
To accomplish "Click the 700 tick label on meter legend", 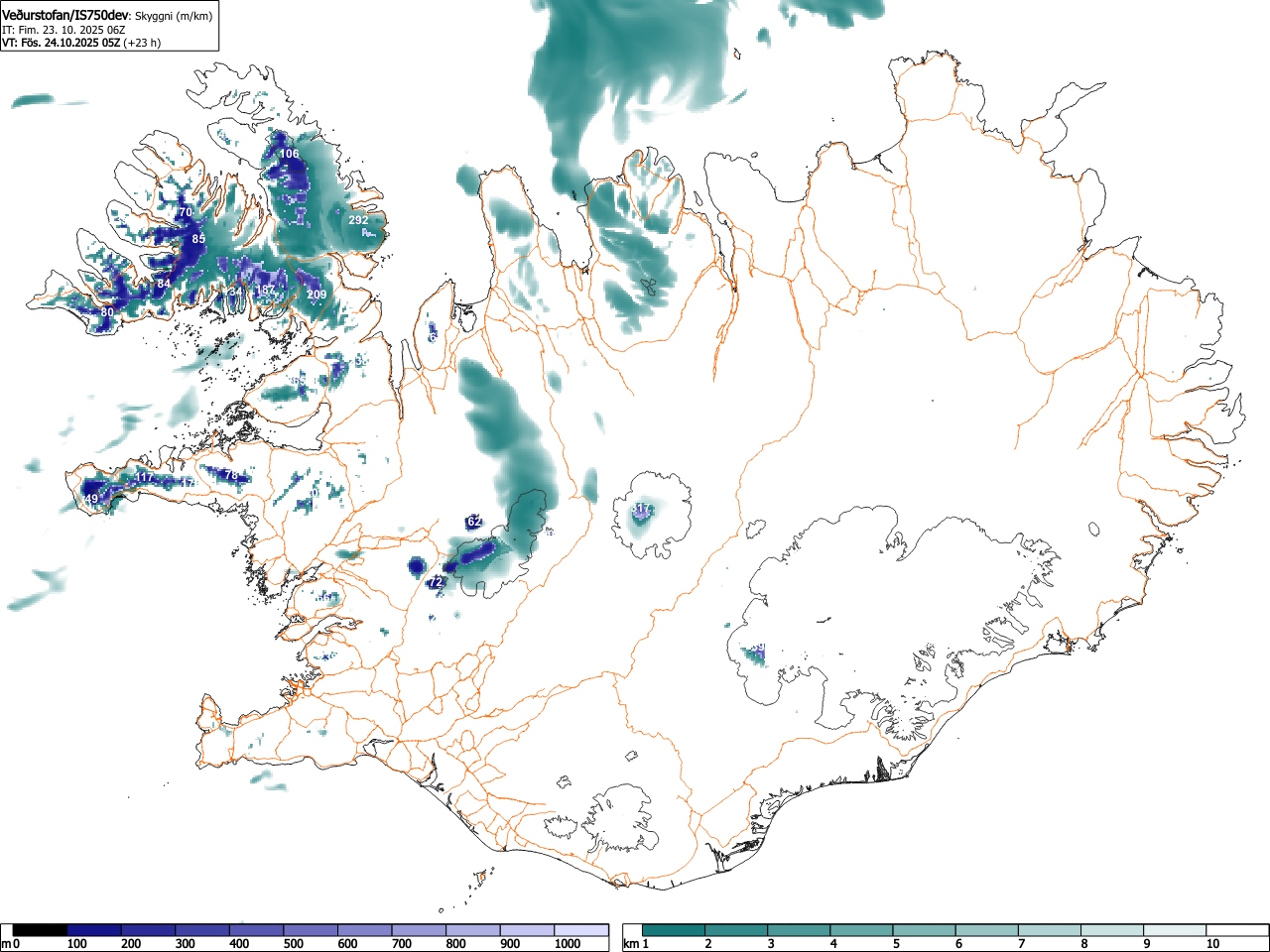I will (401, 944).
